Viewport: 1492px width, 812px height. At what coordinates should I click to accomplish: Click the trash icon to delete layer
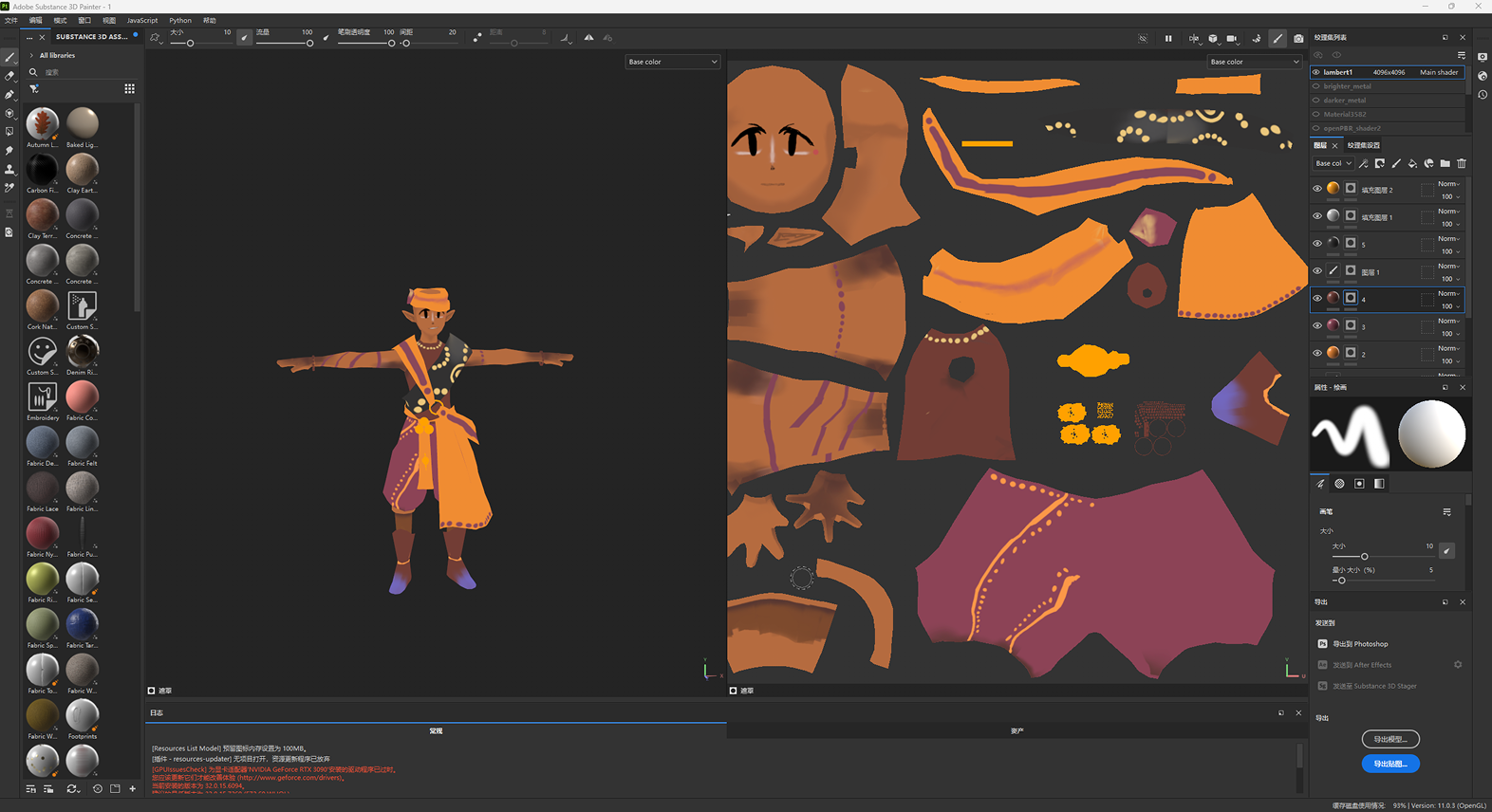pos(1462,163)
